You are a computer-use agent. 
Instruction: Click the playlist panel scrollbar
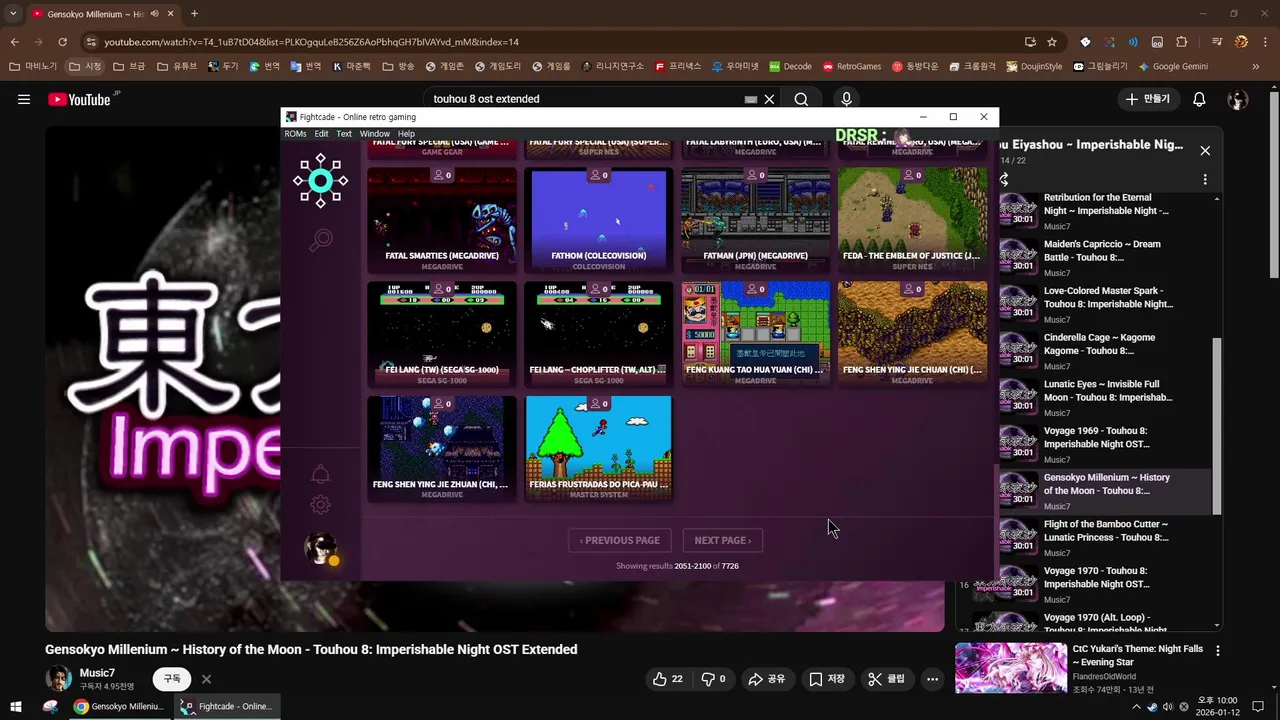pos(1217,427)
